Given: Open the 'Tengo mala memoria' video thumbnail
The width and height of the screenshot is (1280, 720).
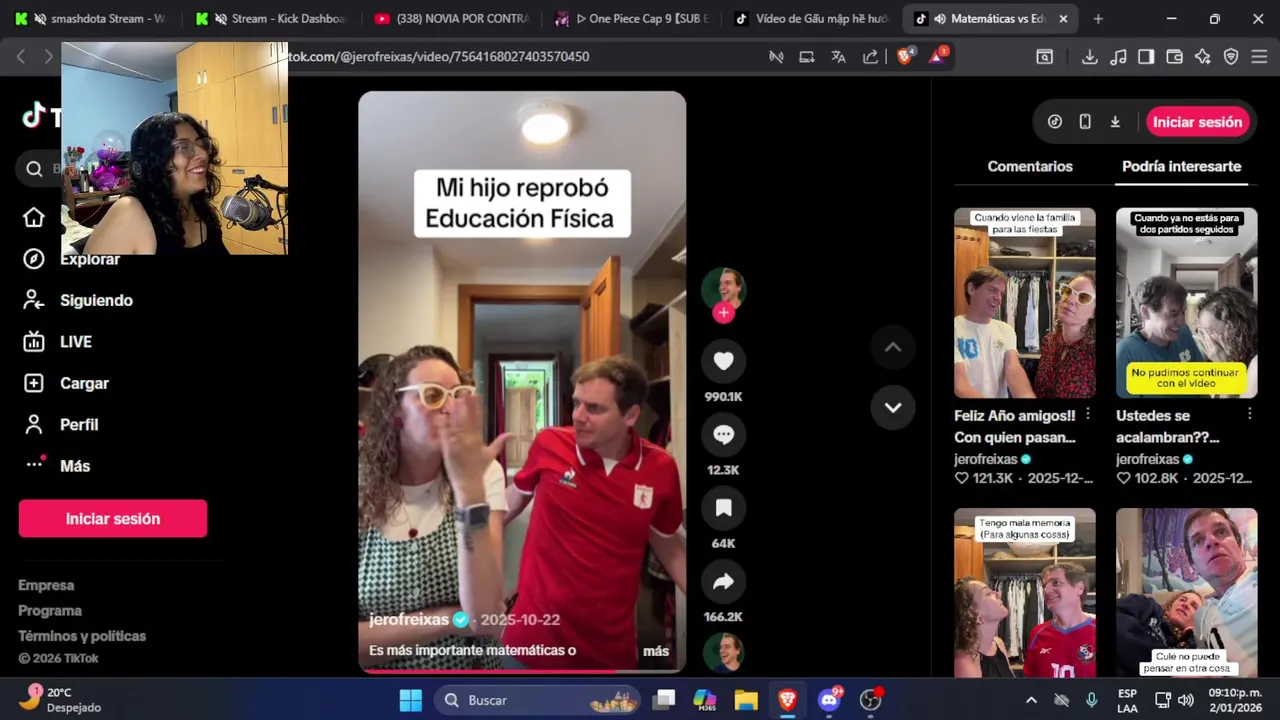Looking at the screenshot, I should [x=1024, y=593].
